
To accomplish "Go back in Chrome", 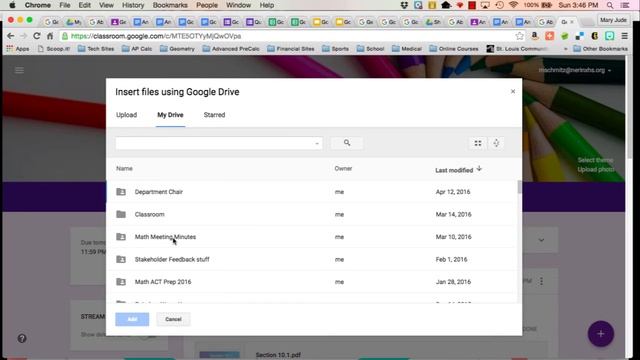I will click(11, 36).
